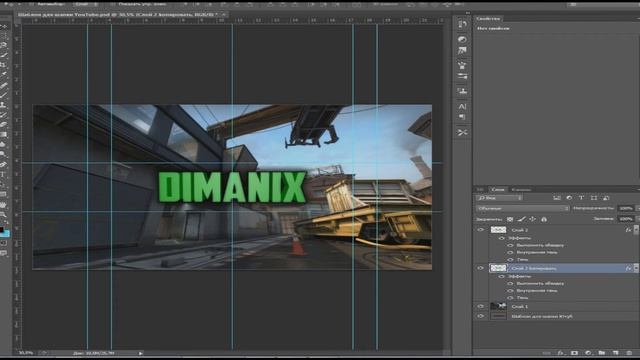Image resolution: width=640 pixels, height=360 pixels.
Task: Lock image pixels brush icon
Action: pyautogui.click(x=521, y=219)
